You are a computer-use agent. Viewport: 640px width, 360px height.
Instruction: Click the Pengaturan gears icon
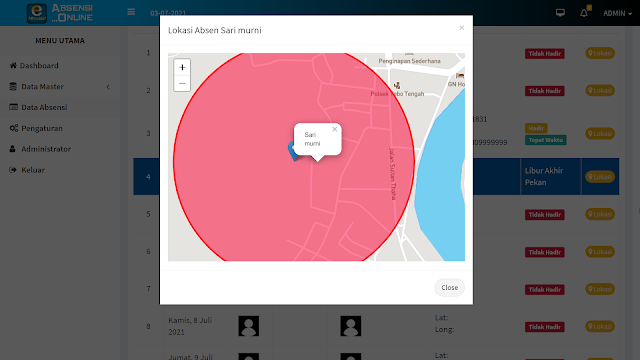[13, 128]
